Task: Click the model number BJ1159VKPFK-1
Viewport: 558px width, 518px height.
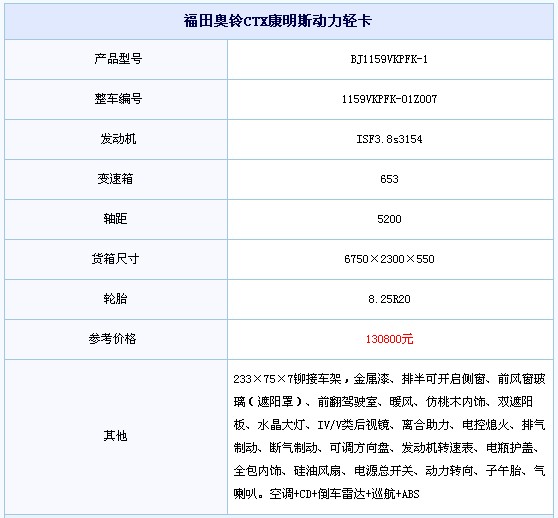Action: (389, 59)
